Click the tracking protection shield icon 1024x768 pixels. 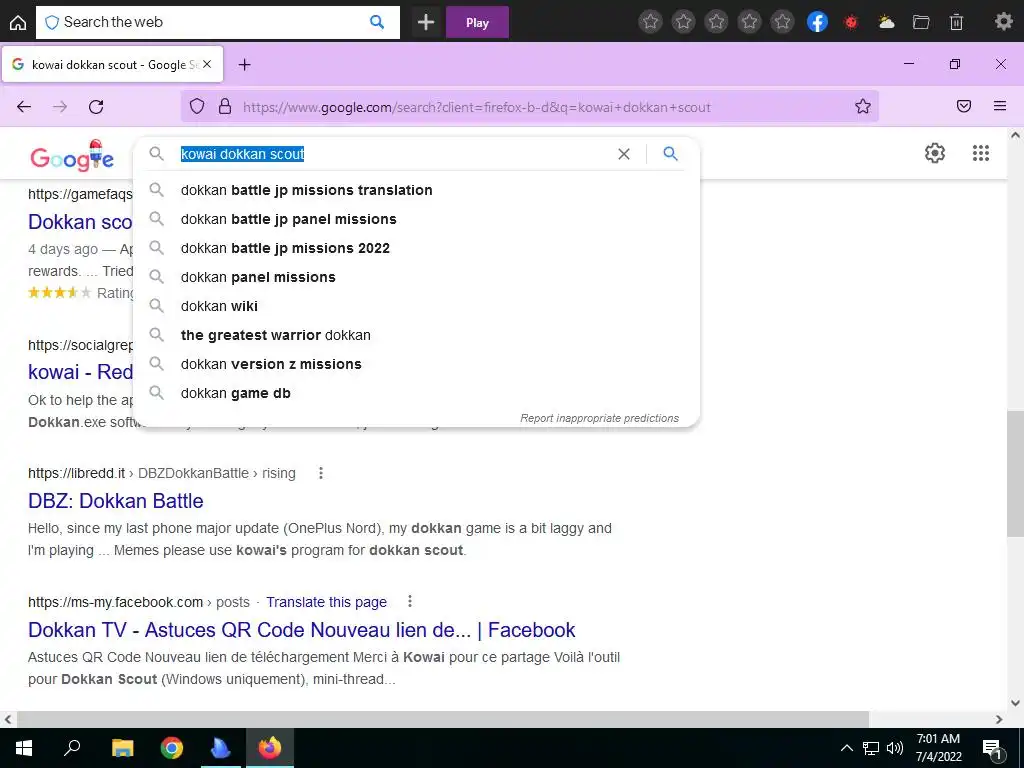[x=197, y=106]
